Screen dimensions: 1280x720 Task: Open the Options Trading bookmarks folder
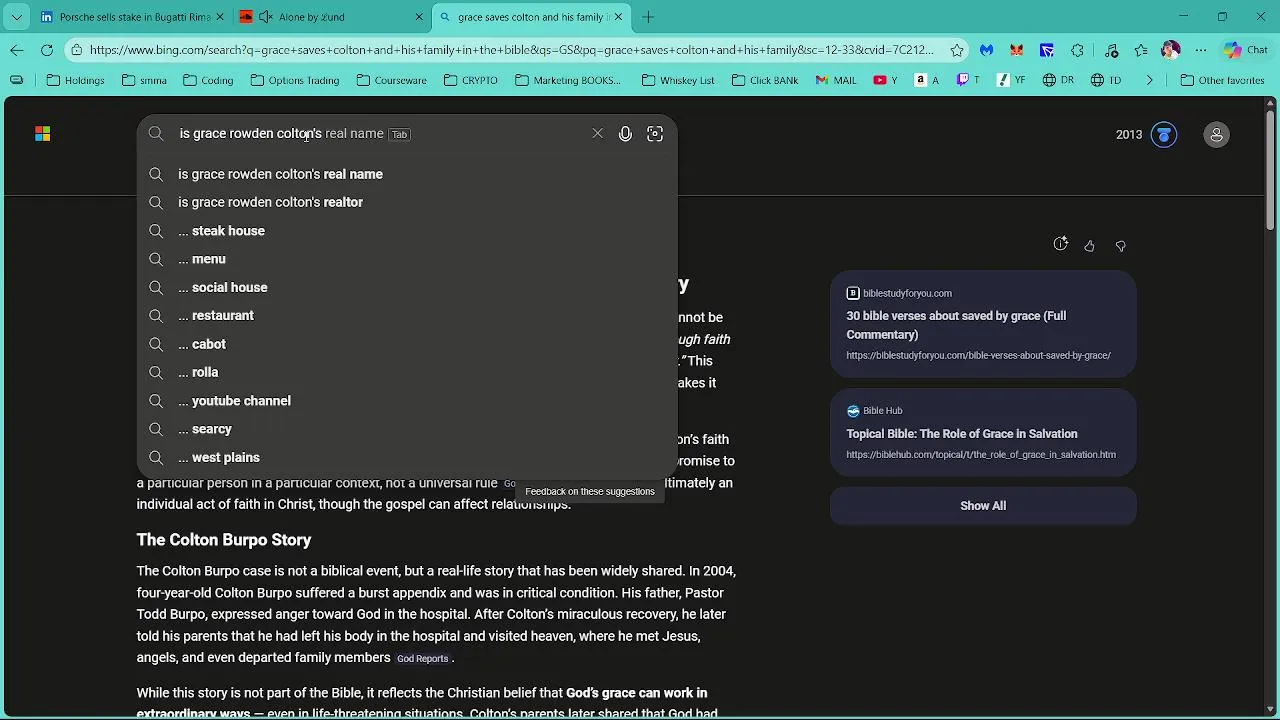point(295,80)
